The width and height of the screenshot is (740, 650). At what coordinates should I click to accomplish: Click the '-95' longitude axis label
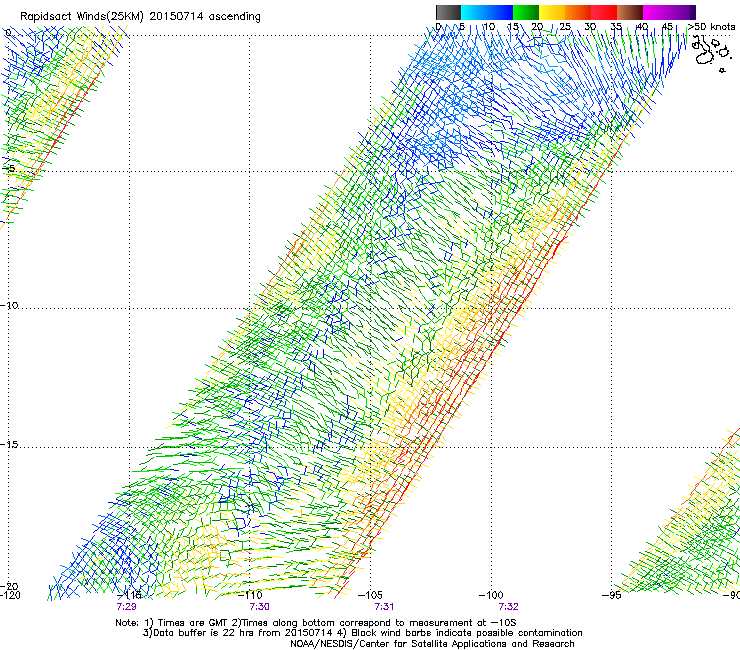coord(611,595)
